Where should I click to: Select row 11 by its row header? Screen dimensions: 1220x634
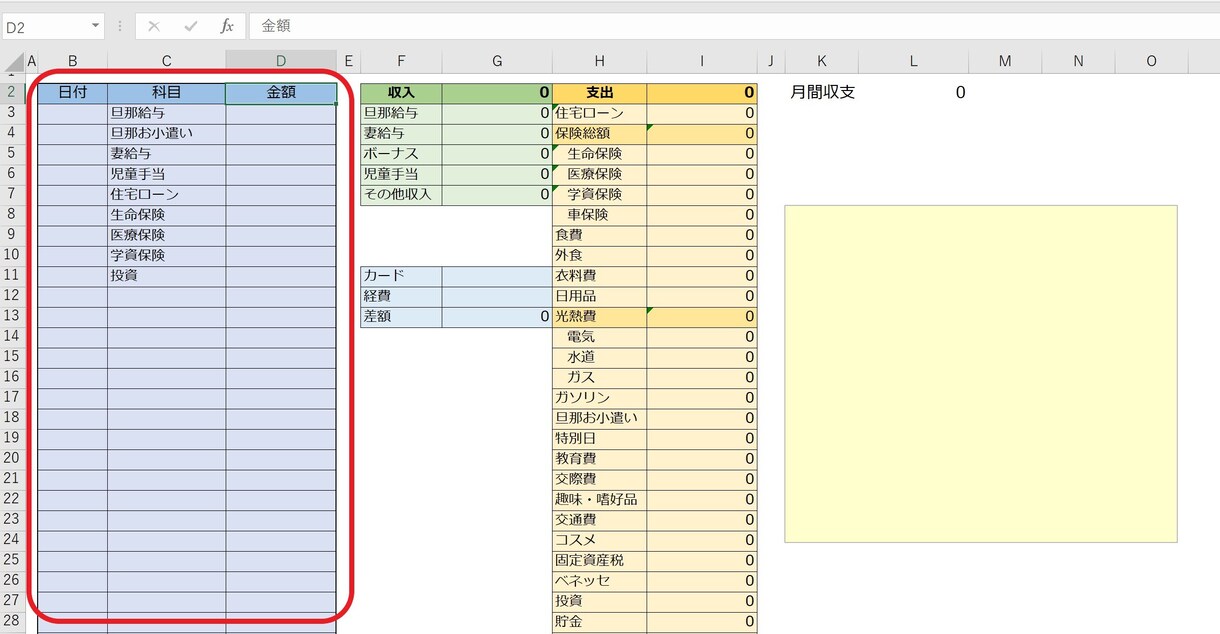[12, 275]
